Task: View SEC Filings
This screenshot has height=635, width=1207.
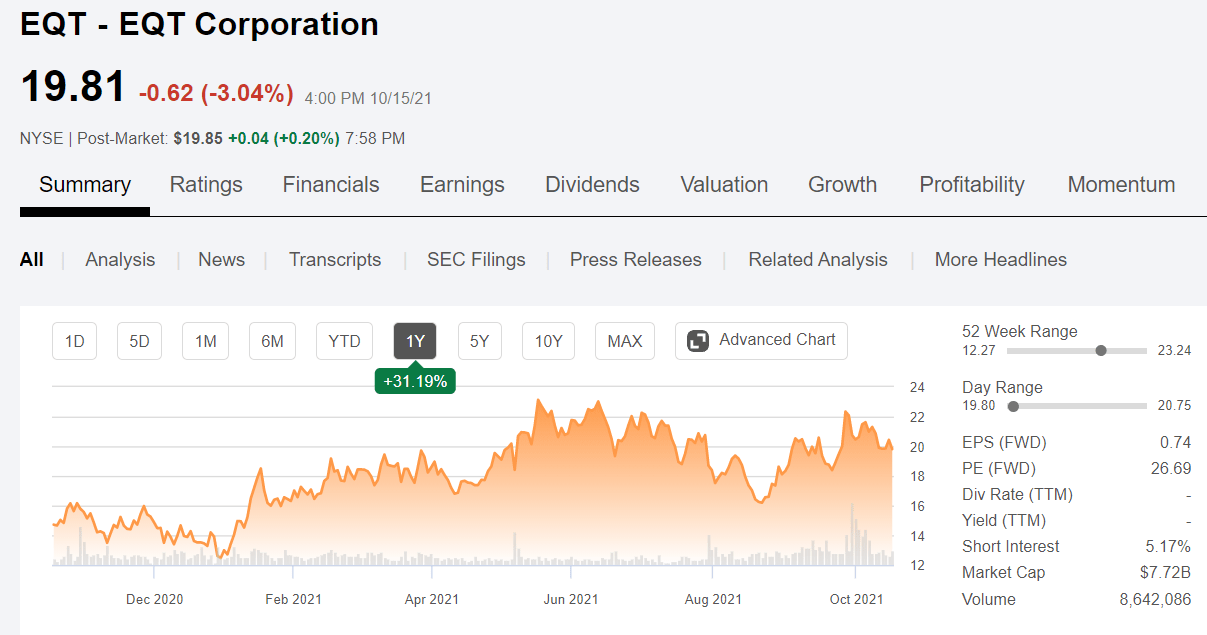Action: pyautogui.click(x=476, y=260)
